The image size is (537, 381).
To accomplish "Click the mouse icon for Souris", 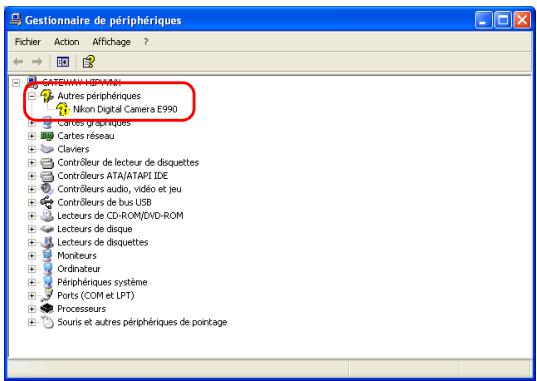I will tap(48, 322).
